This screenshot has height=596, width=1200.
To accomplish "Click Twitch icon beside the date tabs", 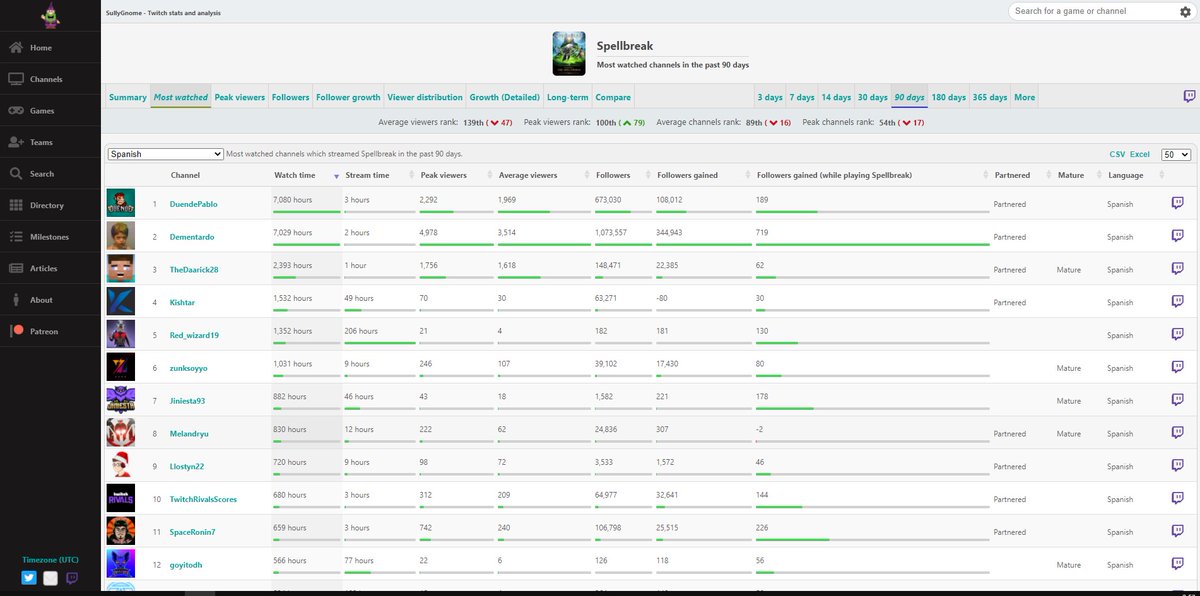I will (1189, 97).
